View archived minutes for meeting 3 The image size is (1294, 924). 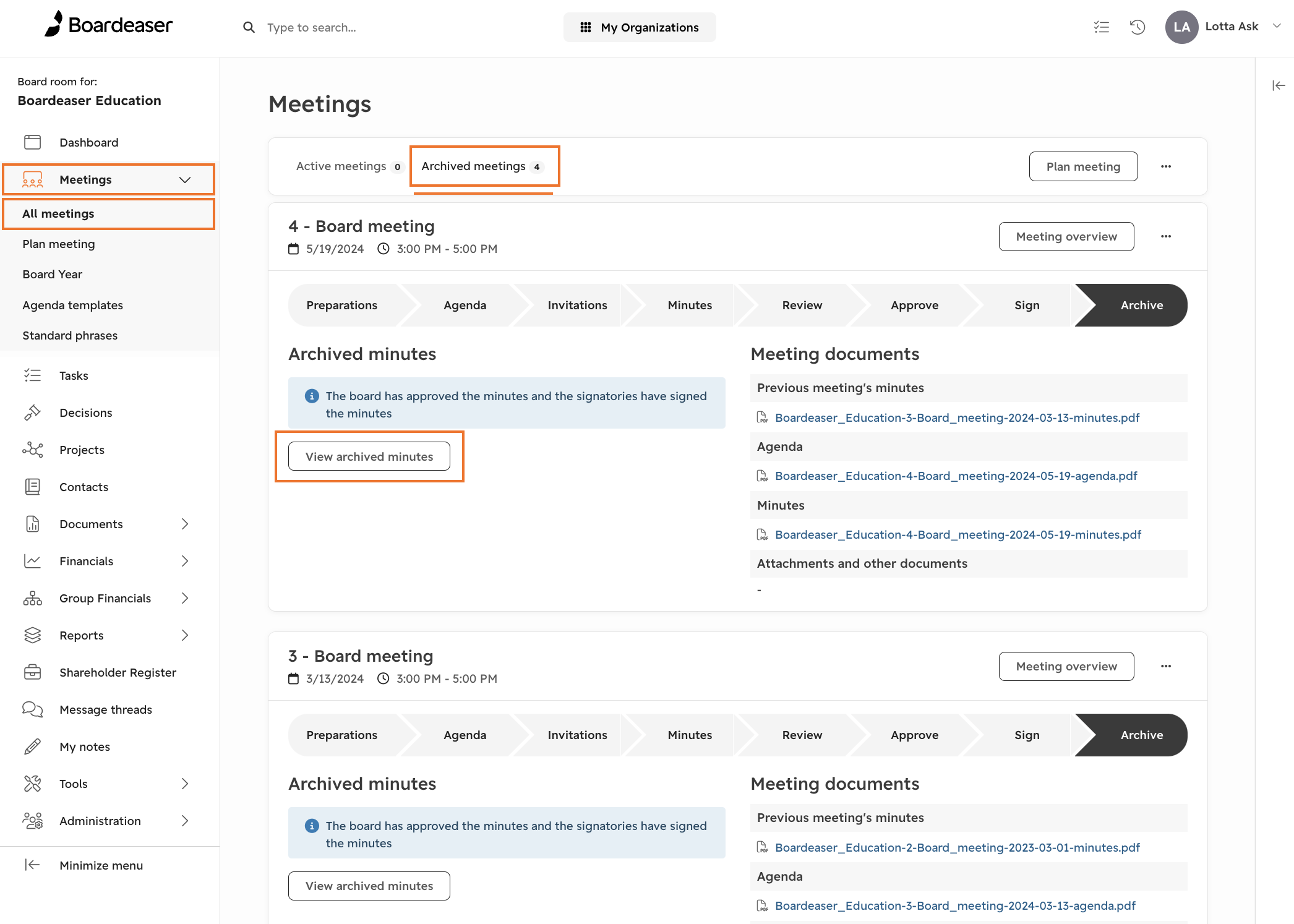369,886
